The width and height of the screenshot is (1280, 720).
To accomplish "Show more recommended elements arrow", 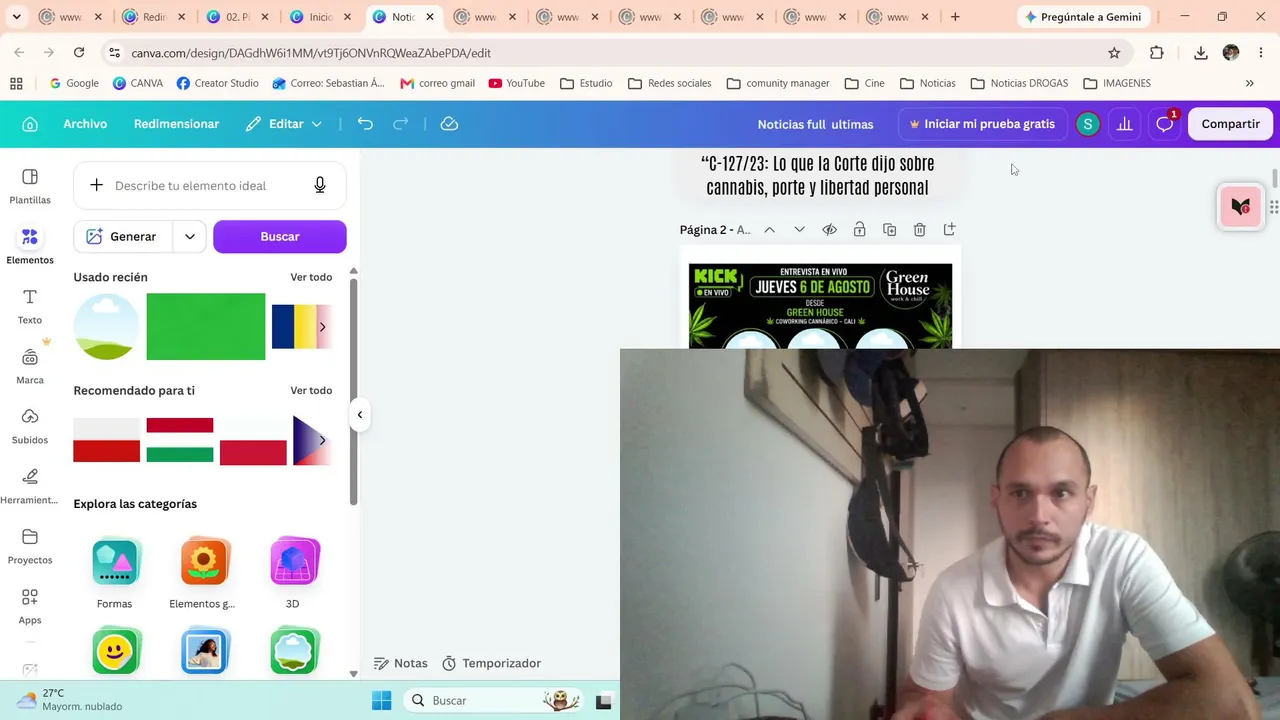I will pyautogui.click(x=322, y=440).
